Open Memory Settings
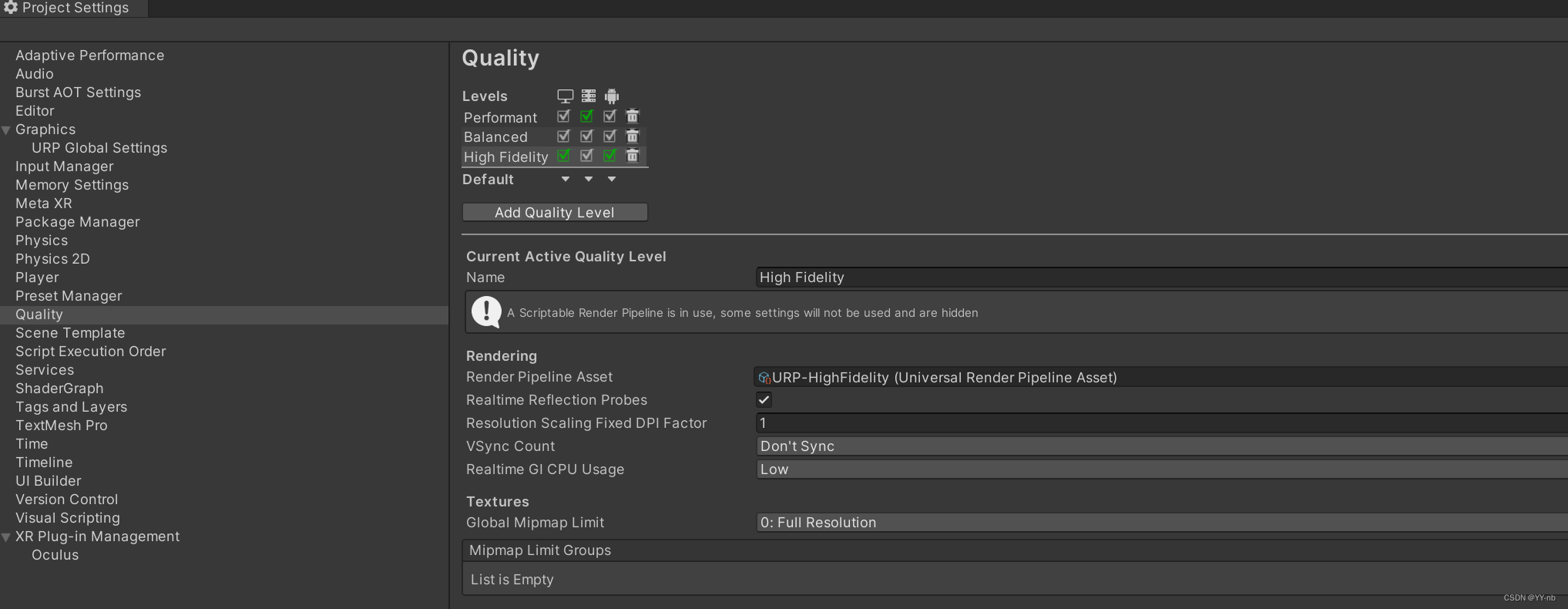Screen dimensions: 1568x609 [72, 185]
